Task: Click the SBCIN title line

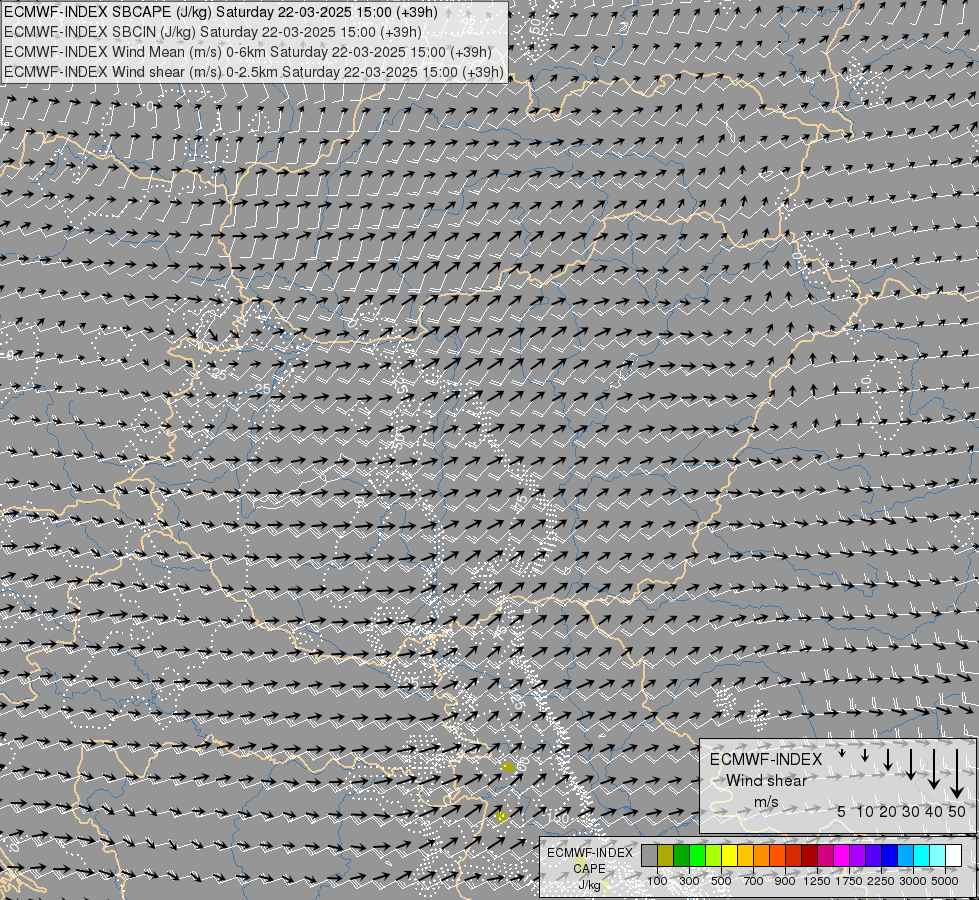Action: (213, 32)
